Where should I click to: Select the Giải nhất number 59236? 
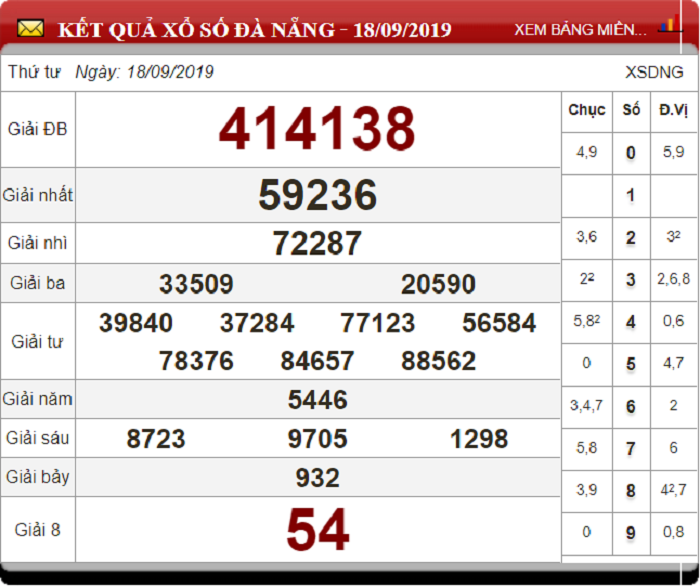pyautogui.click(x=317, y=195)
